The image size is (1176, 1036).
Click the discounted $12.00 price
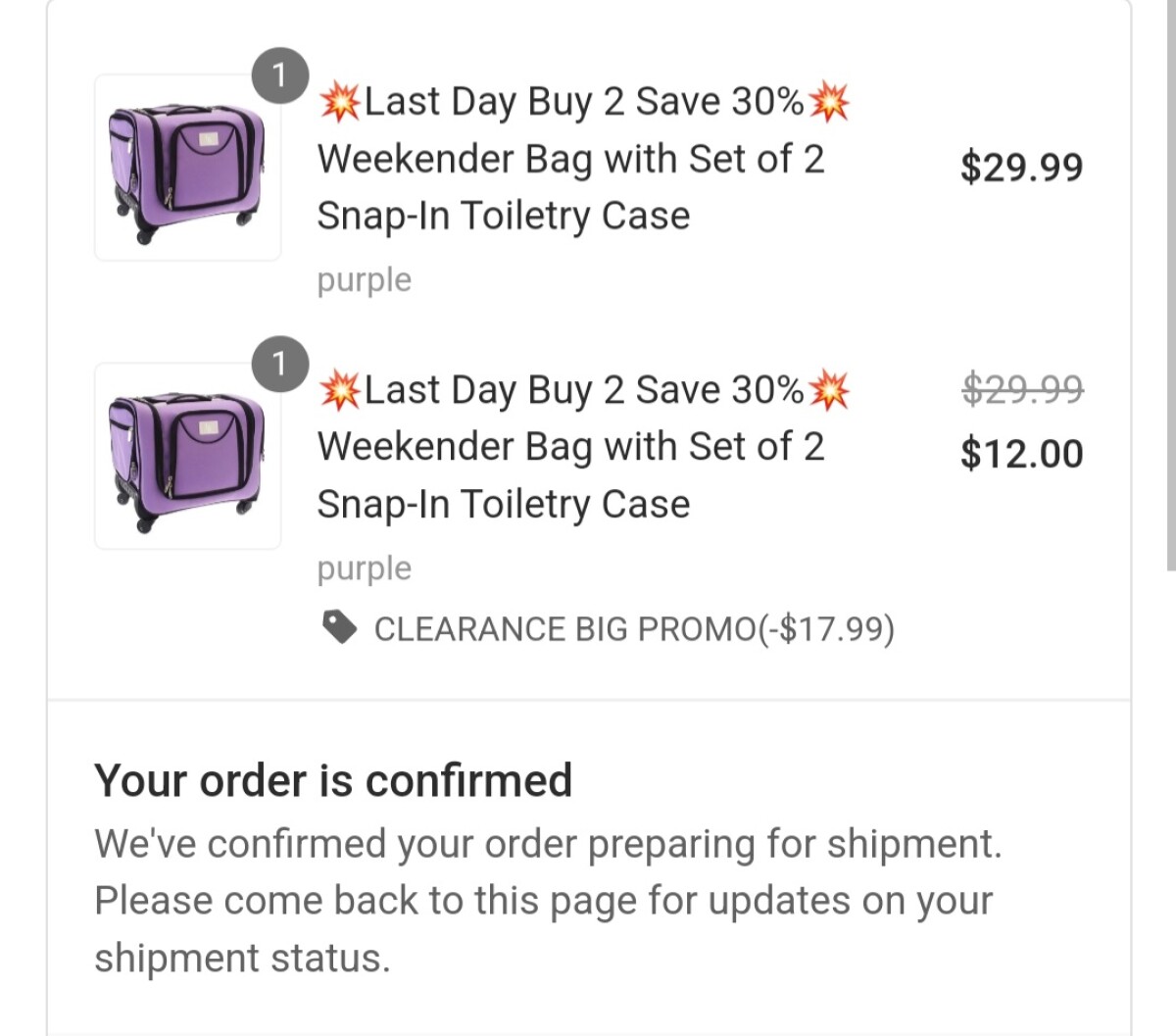point(1021,453)
